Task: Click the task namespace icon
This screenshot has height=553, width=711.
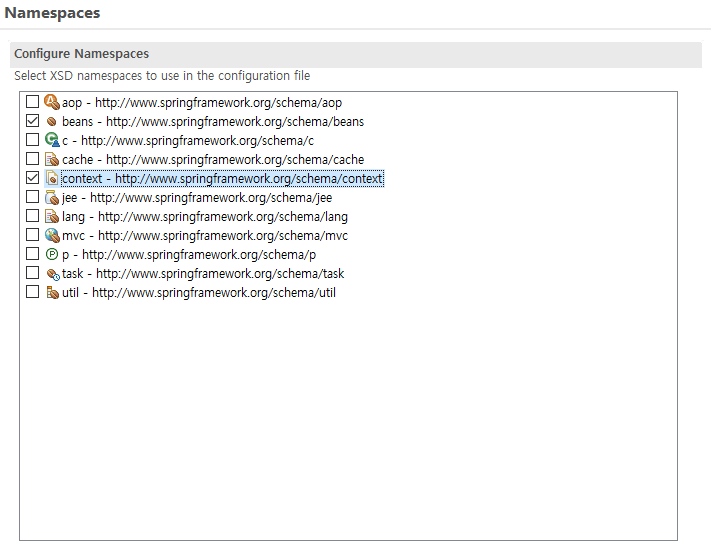Action: [53, 274]
